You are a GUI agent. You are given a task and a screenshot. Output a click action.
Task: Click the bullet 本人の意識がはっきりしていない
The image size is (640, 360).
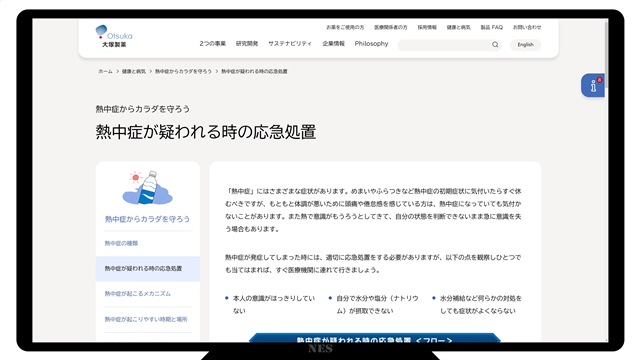click(274, 304)
